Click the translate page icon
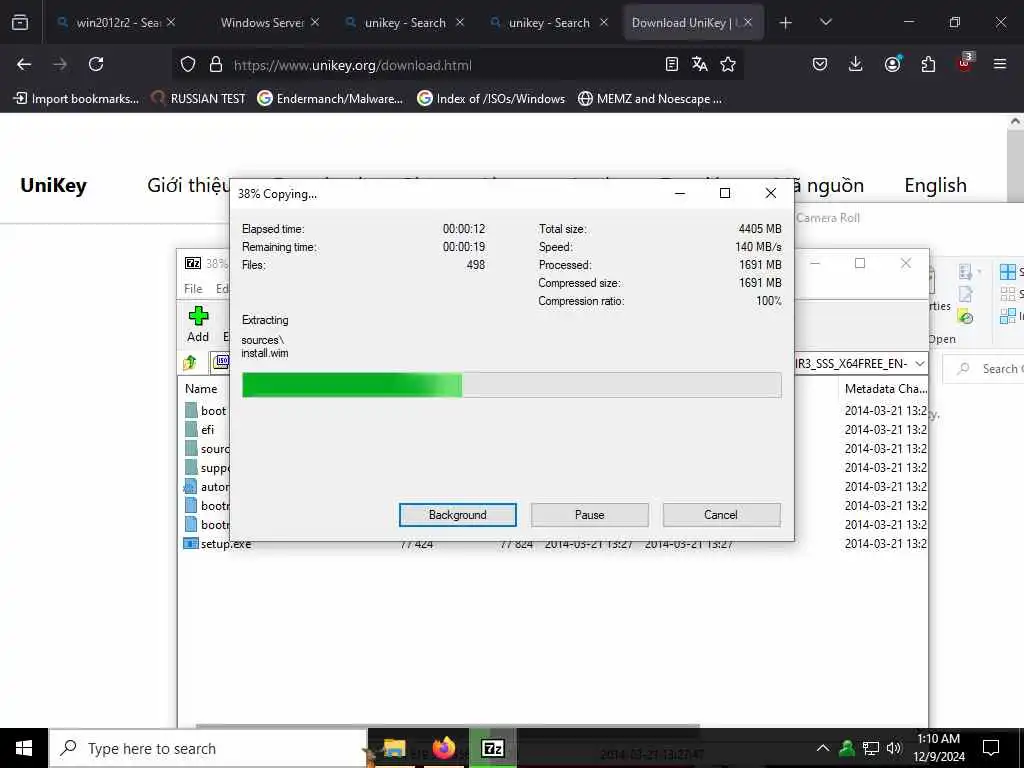 (699, 64)
